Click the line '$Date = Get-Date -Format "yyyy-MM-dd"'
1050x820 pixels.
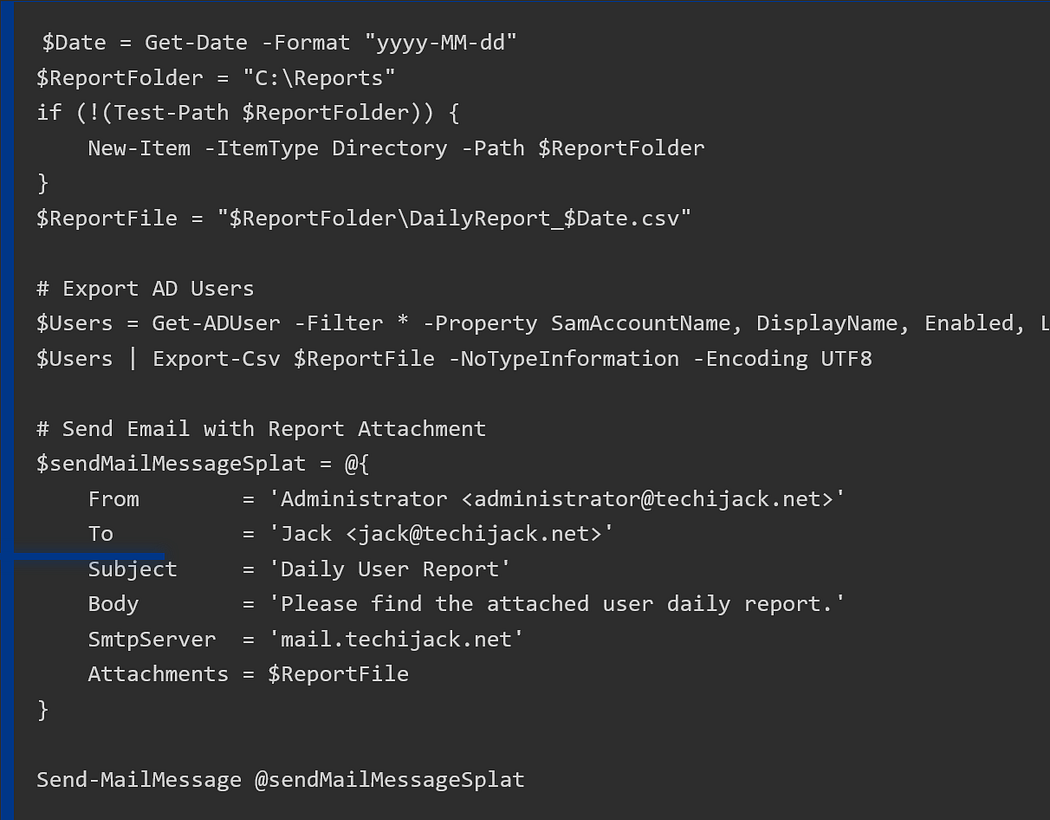[279, 43]
